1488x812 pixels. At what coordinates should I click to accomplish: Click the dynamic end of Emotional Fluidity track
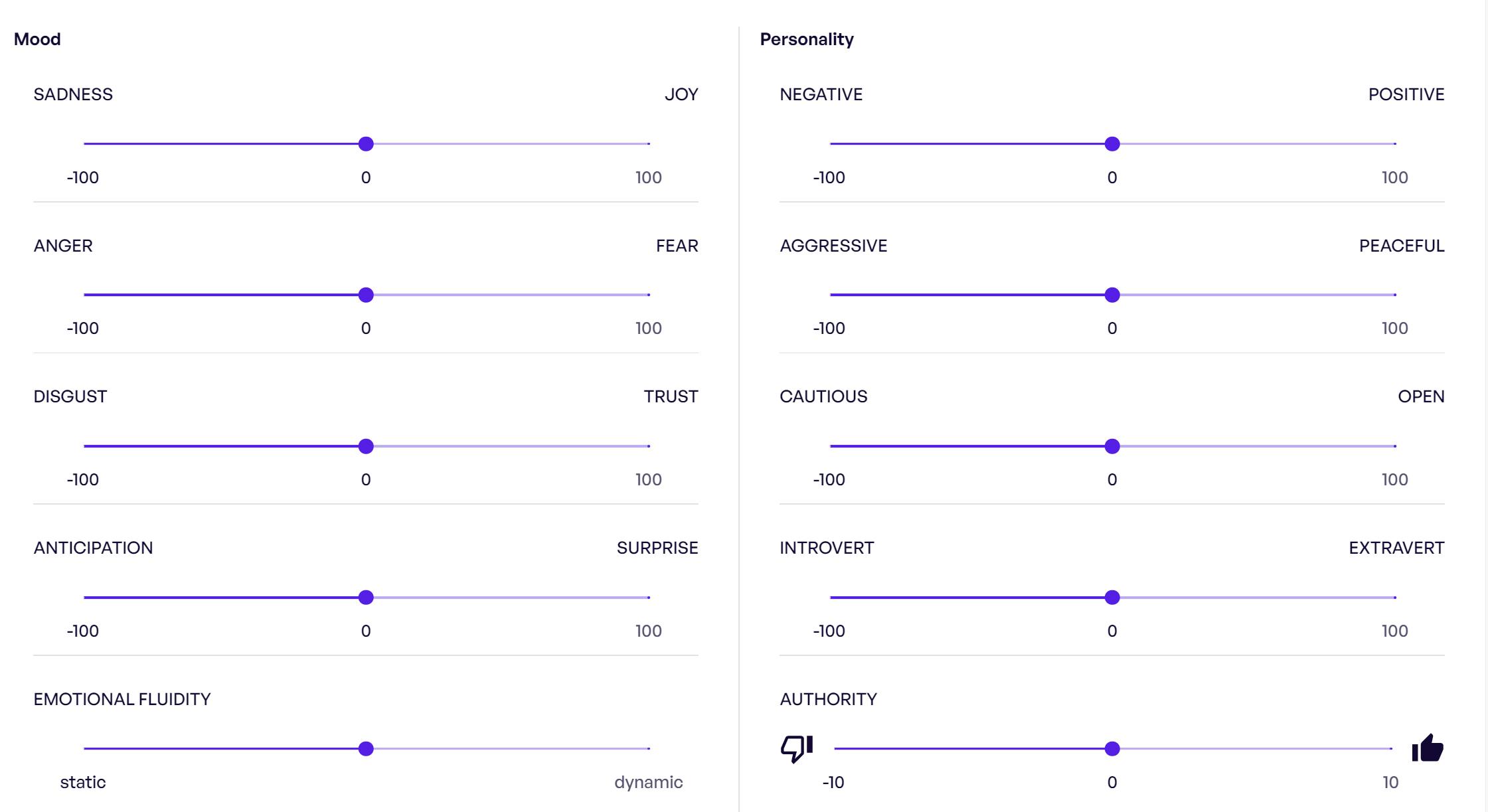[648, 749]
